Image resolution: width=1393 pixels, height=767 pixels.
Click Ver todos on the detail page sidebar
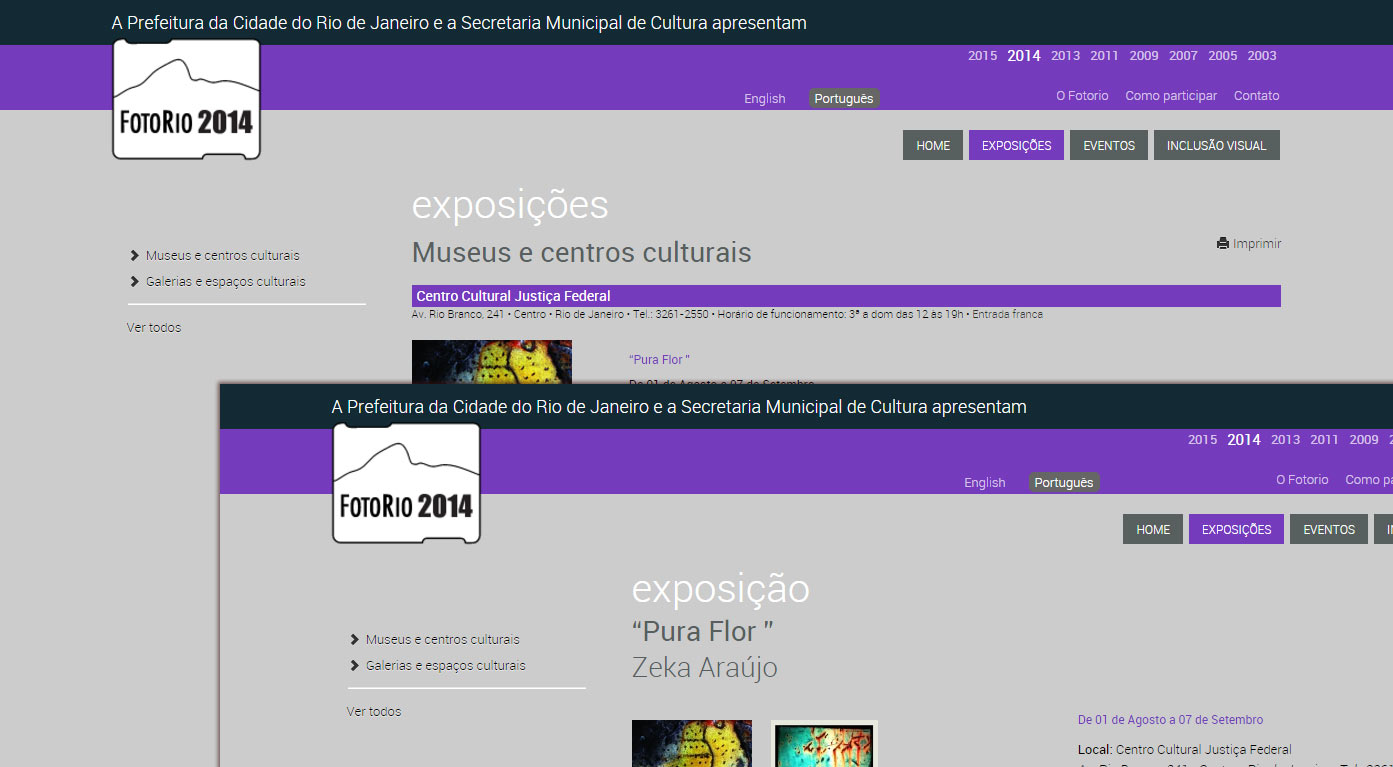click(374, 711)
